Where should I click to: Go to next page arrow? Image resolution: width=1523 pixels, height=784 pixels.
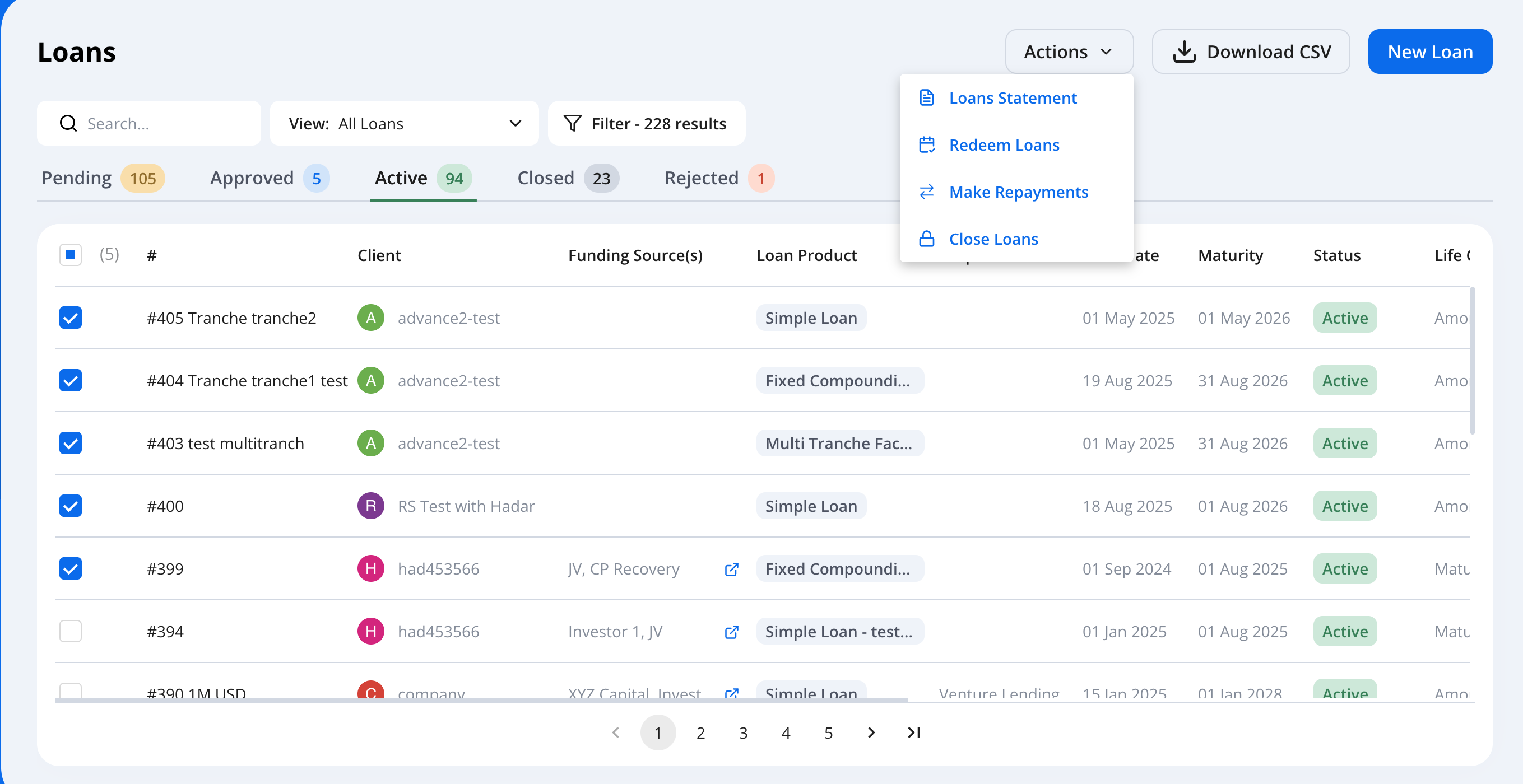[x=871, y=732]
